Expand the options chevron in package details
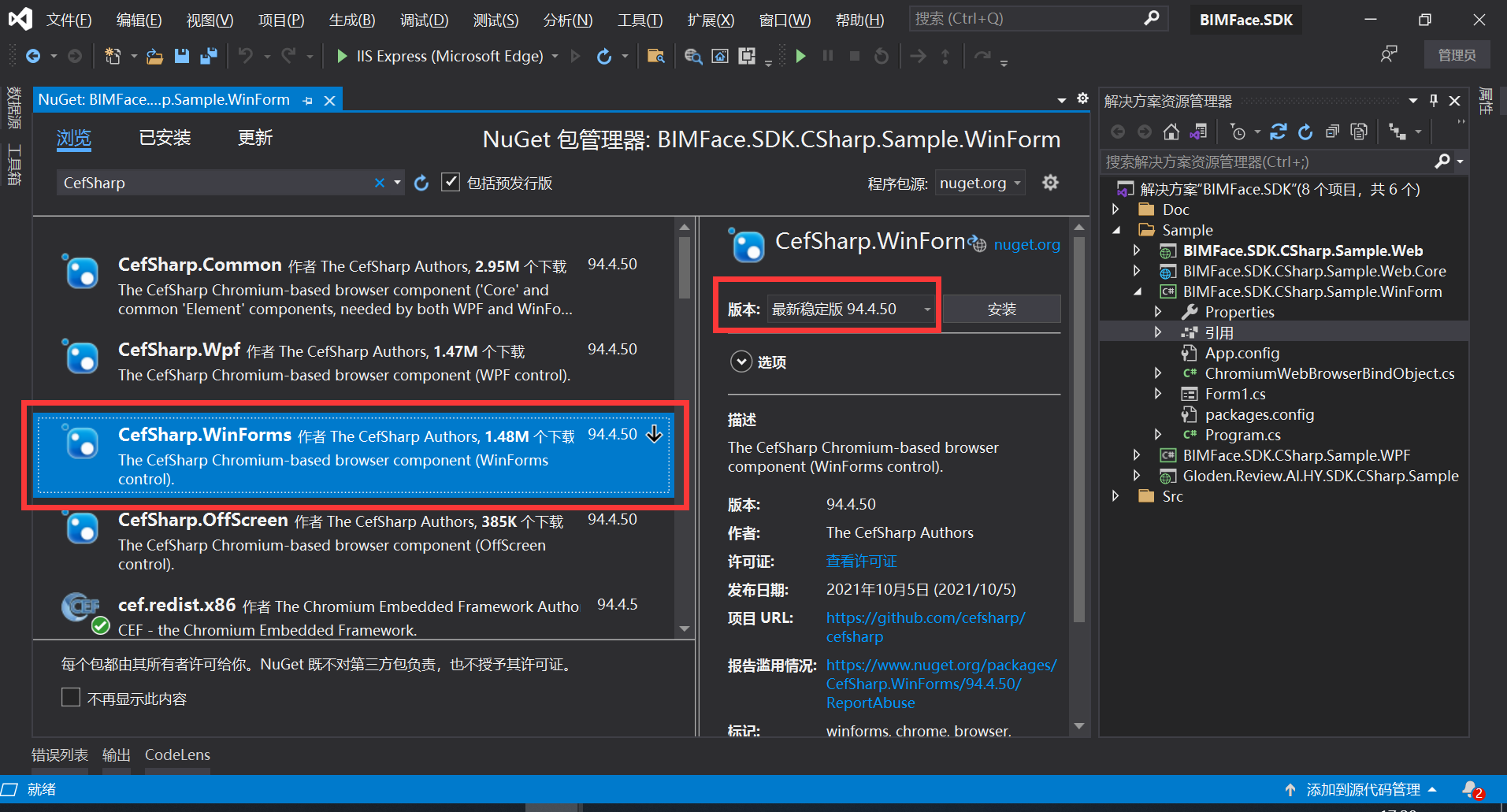1507x812 pixels. [x=741, y=362]
